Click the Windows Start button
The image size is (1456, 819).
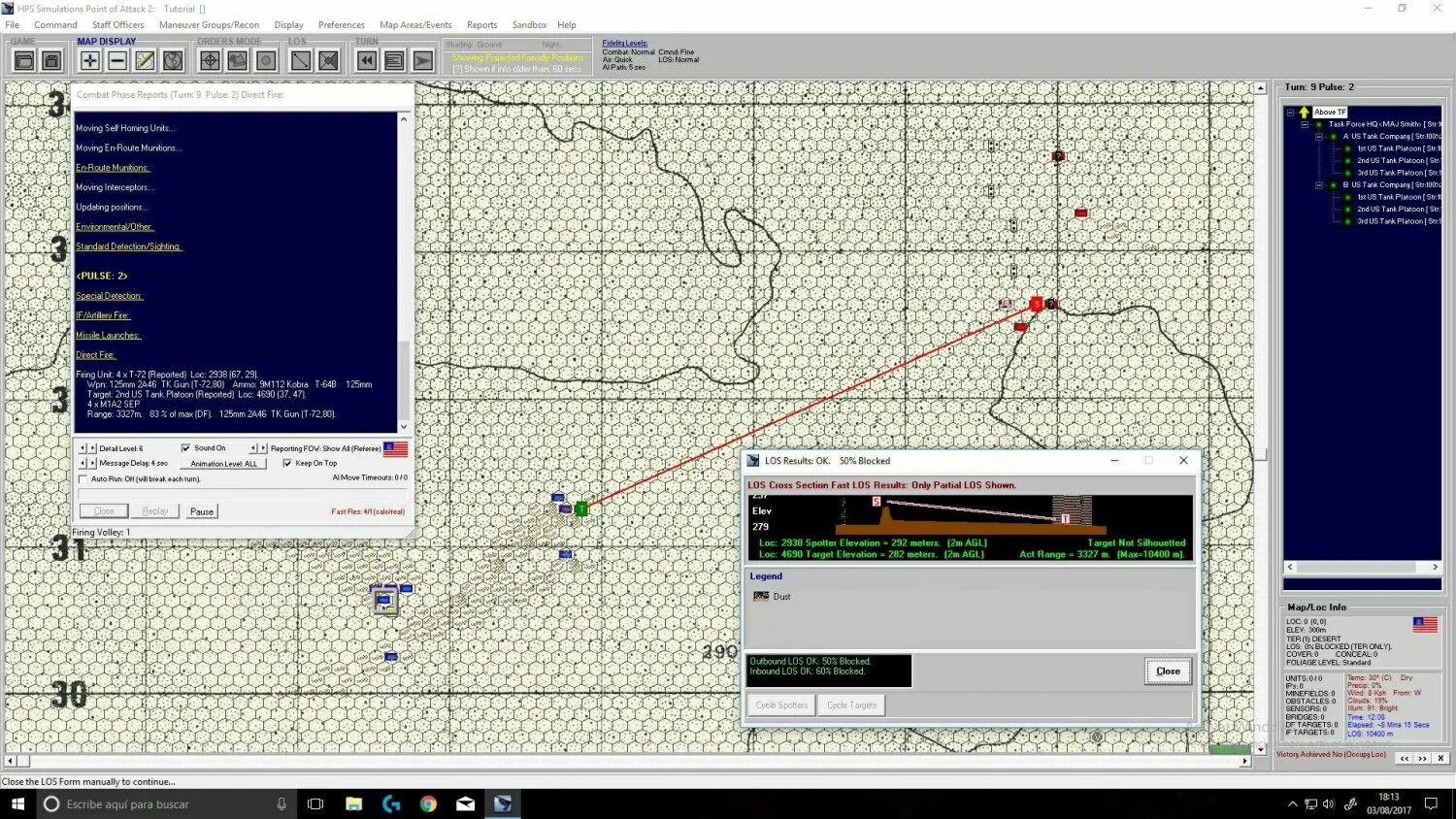pos(17,803)
